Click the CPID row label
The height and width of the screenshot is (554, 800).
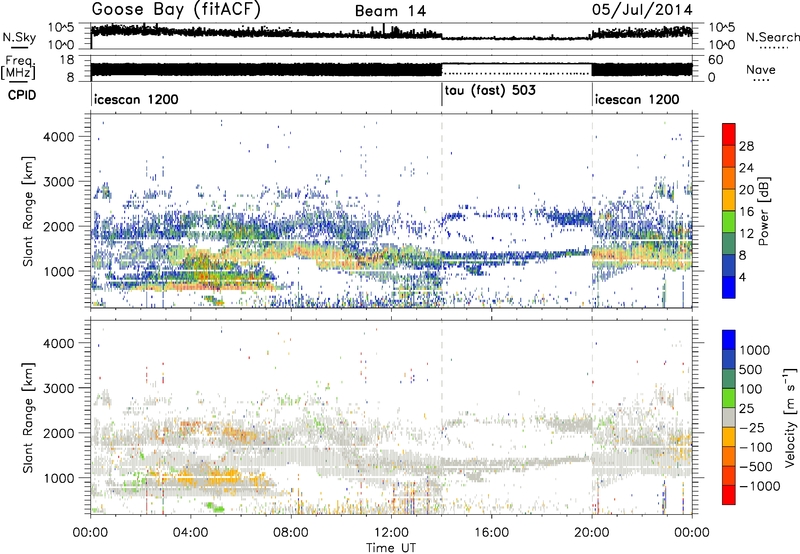[x=22, y=95]
